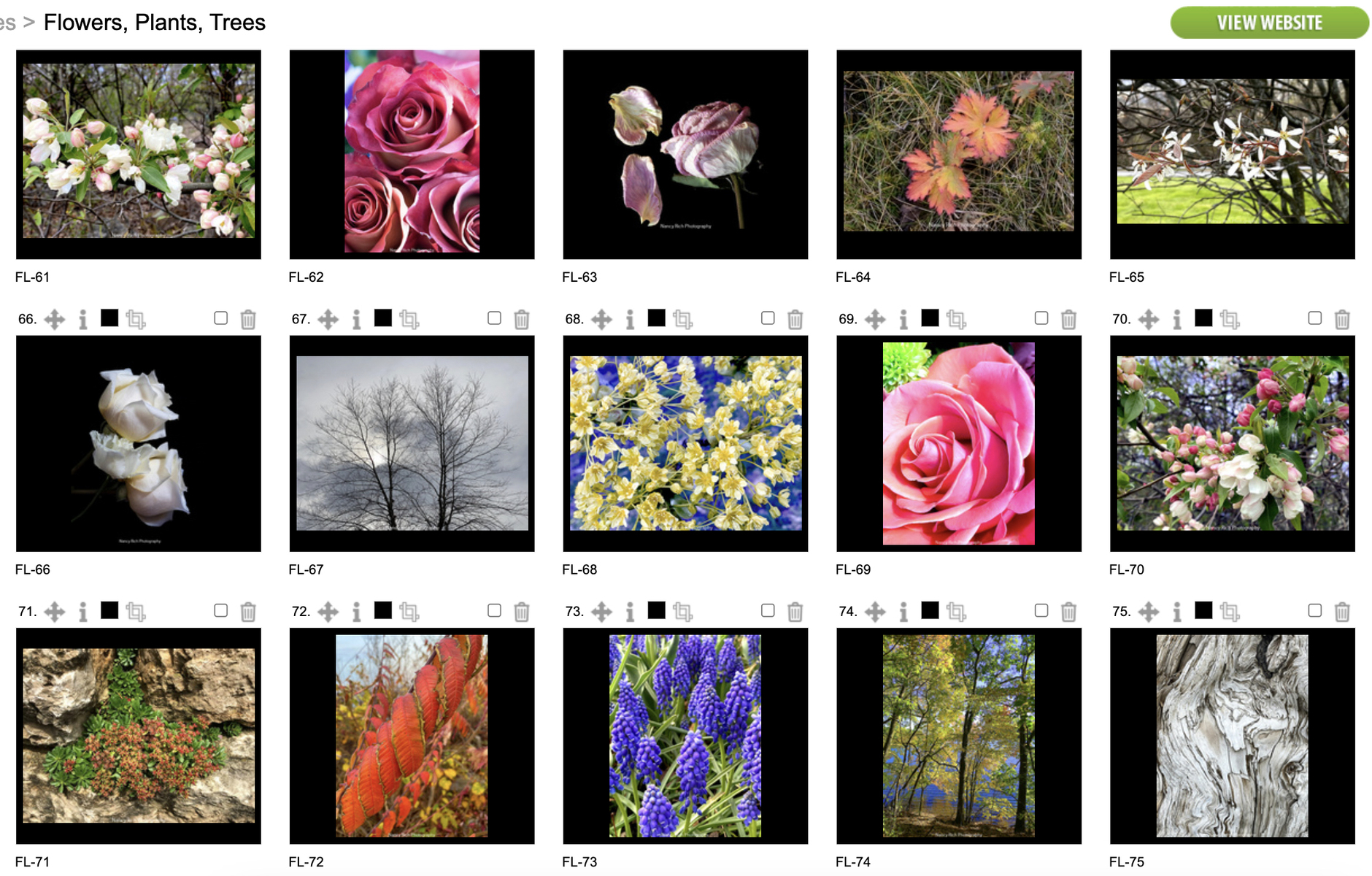
Task: Open the FL-73 grape hyacinth thumbnail
Action: (685, 736)
